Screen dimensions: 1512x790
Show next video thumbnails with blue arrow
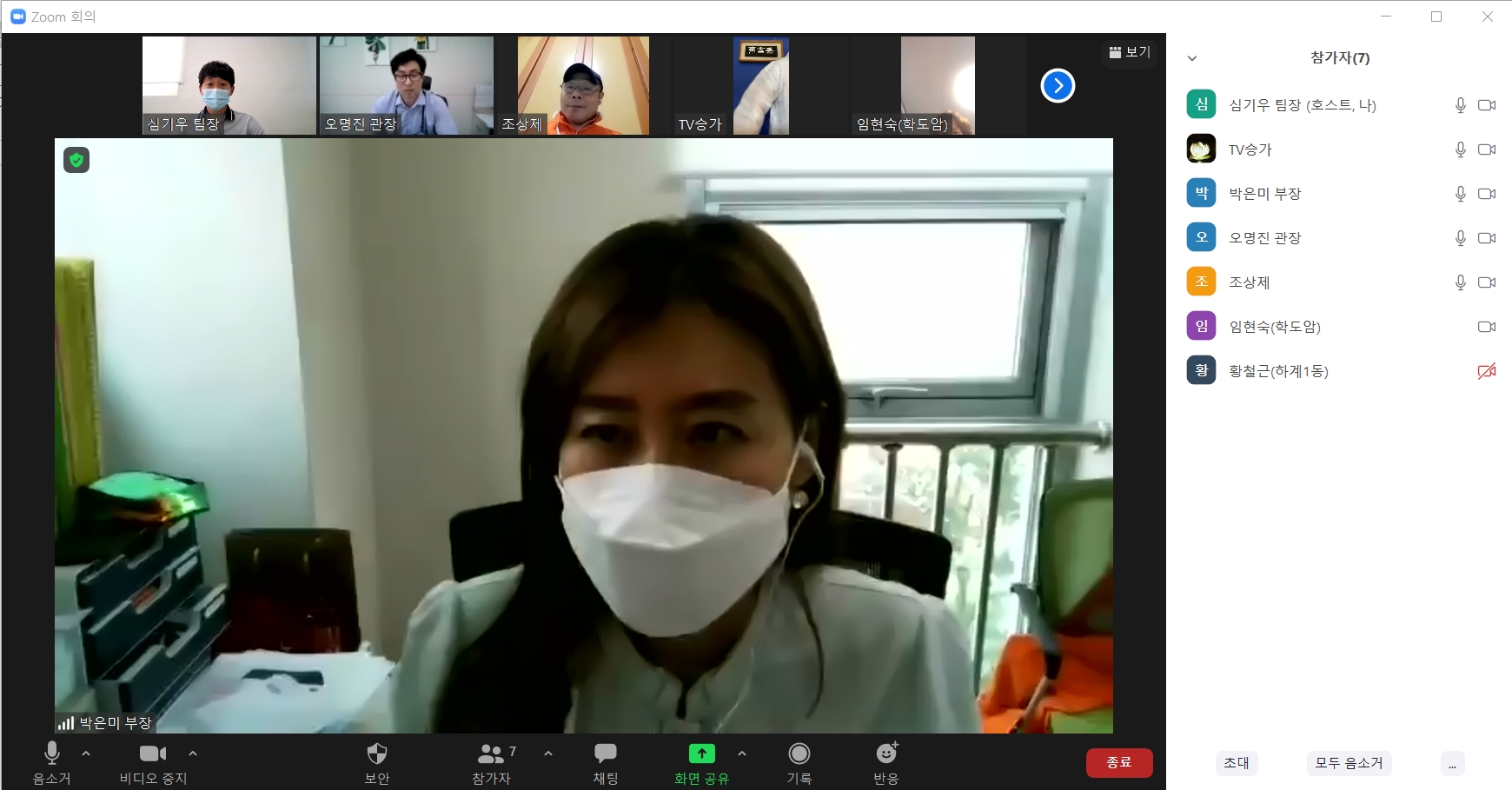pos(1058,85)
